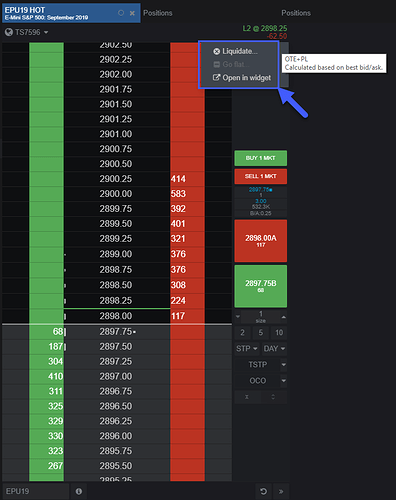This screenshot has height=500, width=396.
Task: Click the red ask cell at 2900.25 showing 414
Action: point(187,179)
